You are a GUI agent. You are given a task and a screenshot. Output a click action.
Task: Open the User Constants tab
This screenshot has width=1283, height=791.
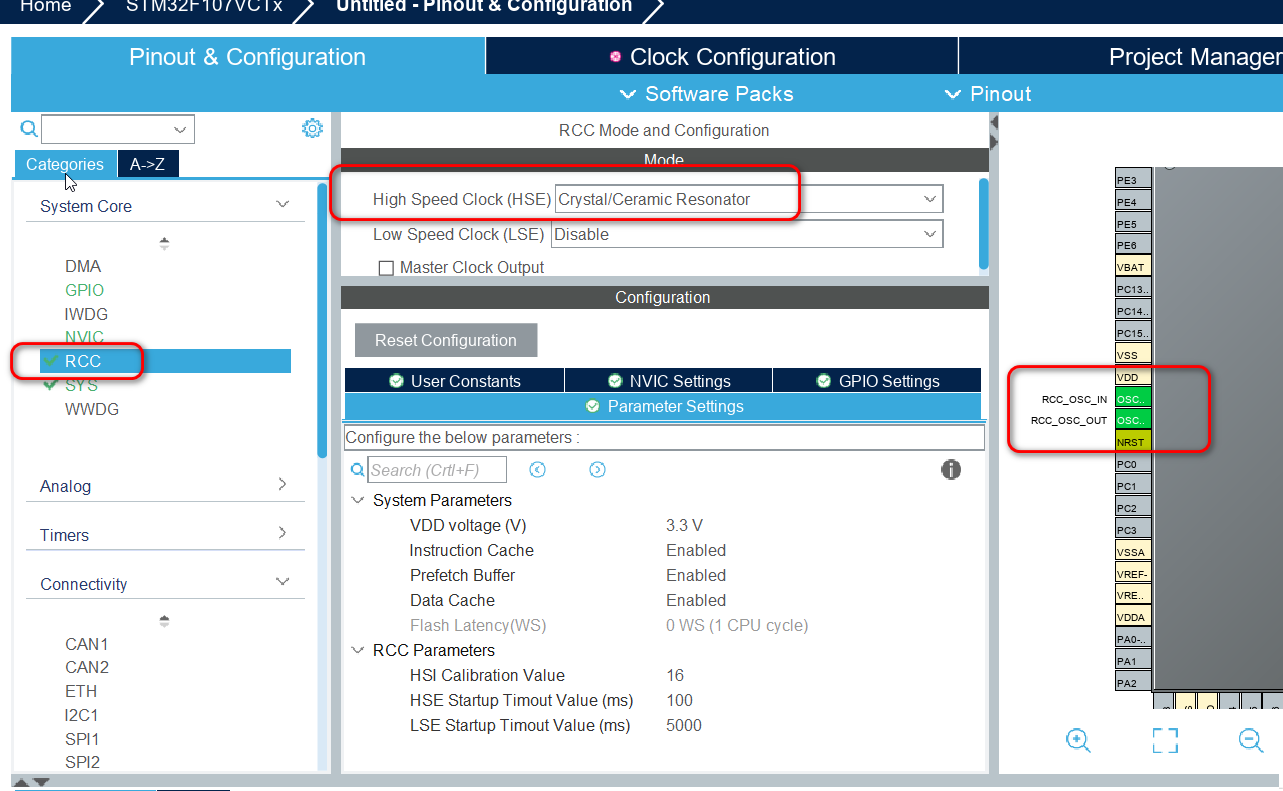(454, 381)
